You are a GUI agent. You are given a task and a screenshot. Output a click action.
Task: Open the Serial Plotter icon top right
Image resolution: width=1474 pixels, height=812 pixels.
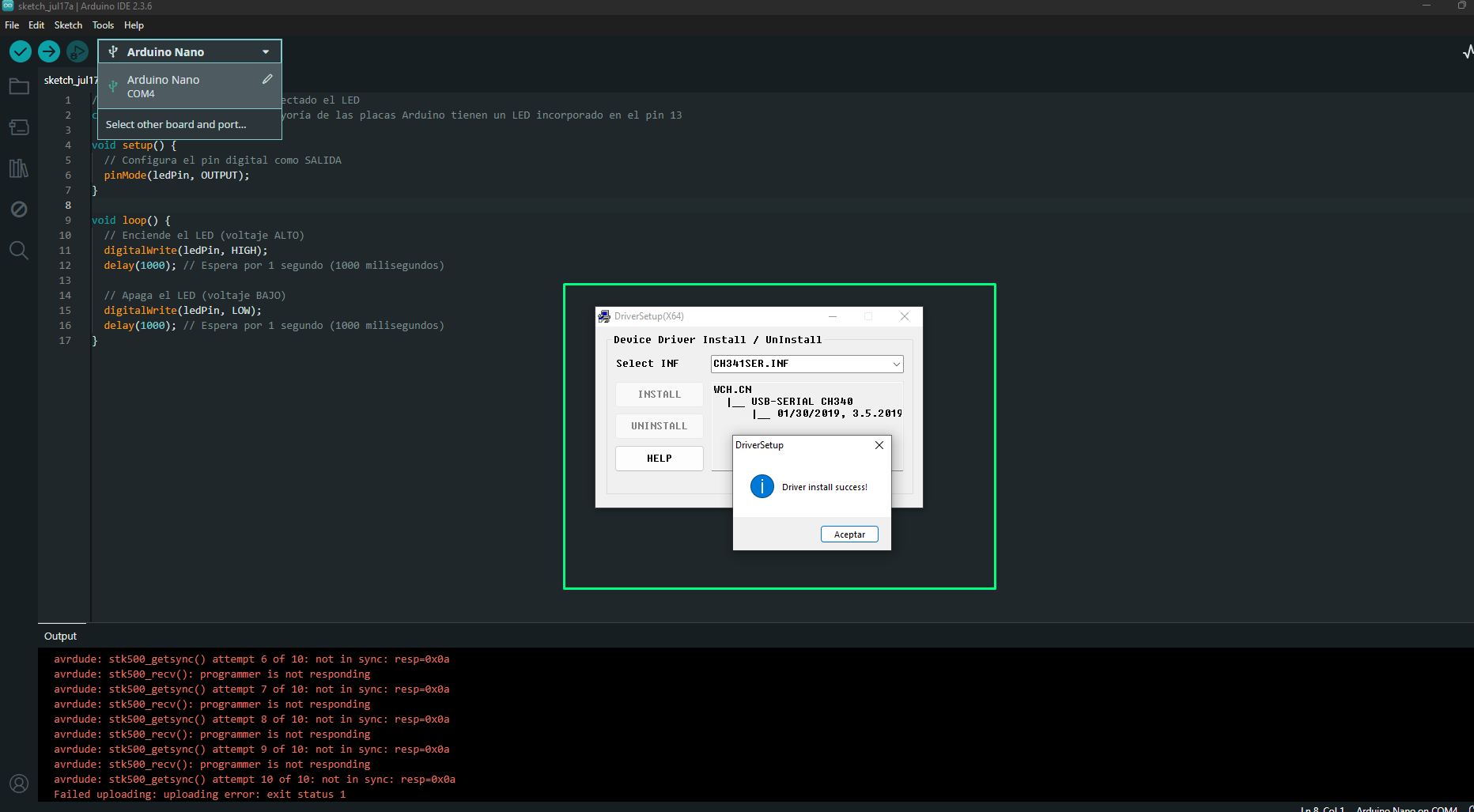point(1467,51)
